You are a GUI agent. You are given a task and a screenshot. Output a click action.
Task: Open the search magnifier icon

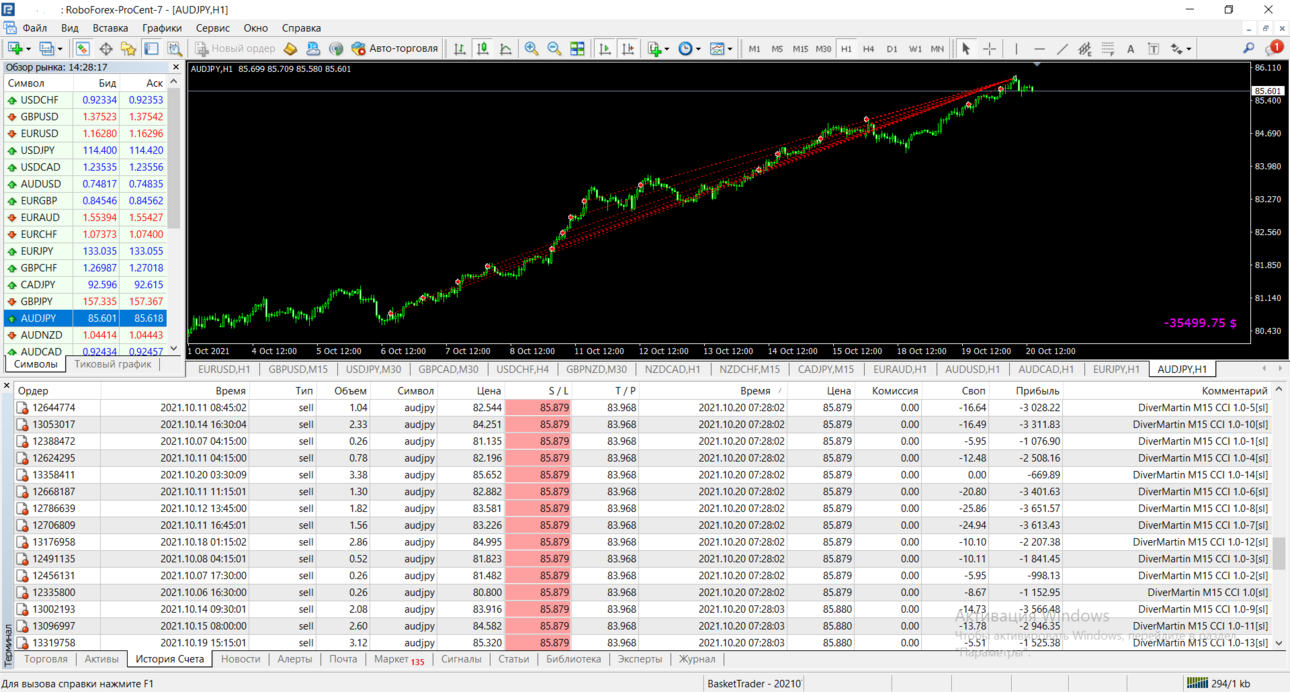point(1249,48)
